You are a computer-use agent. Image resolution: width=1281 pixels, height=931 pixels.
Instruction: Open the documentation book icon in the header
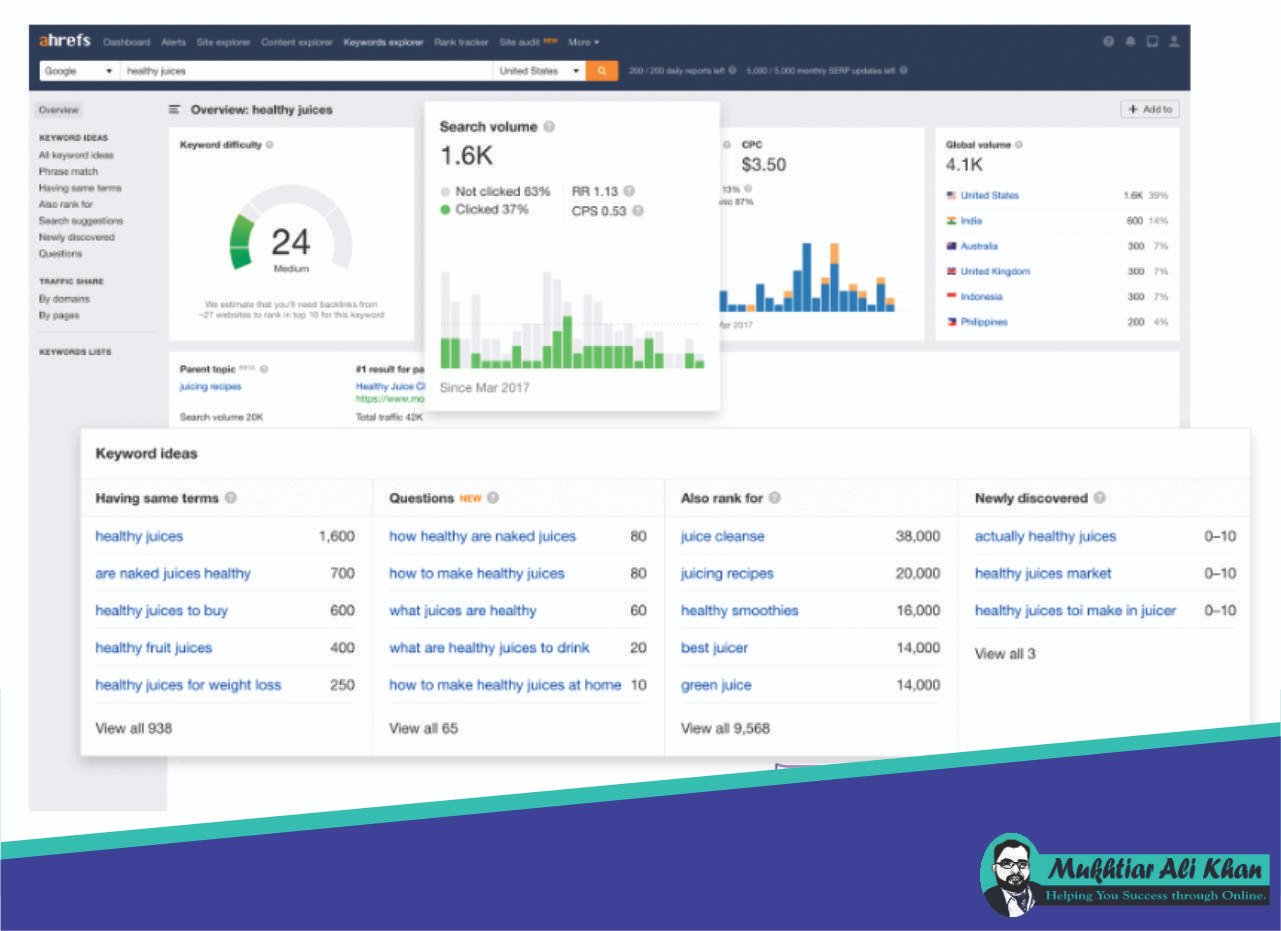(1152, 41)
